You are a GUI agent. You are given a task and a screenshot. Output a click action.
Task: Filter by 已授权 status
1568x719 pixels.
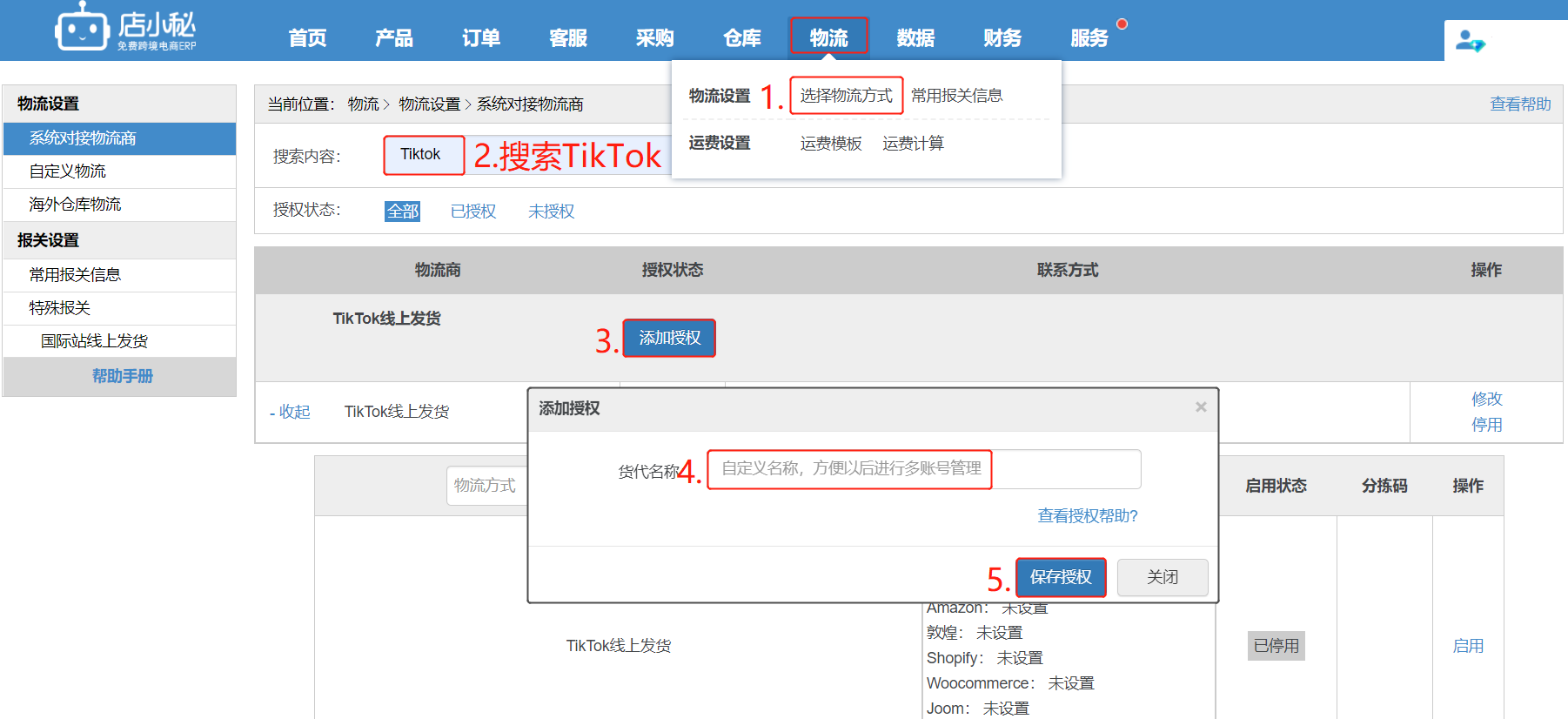point(472,212)
